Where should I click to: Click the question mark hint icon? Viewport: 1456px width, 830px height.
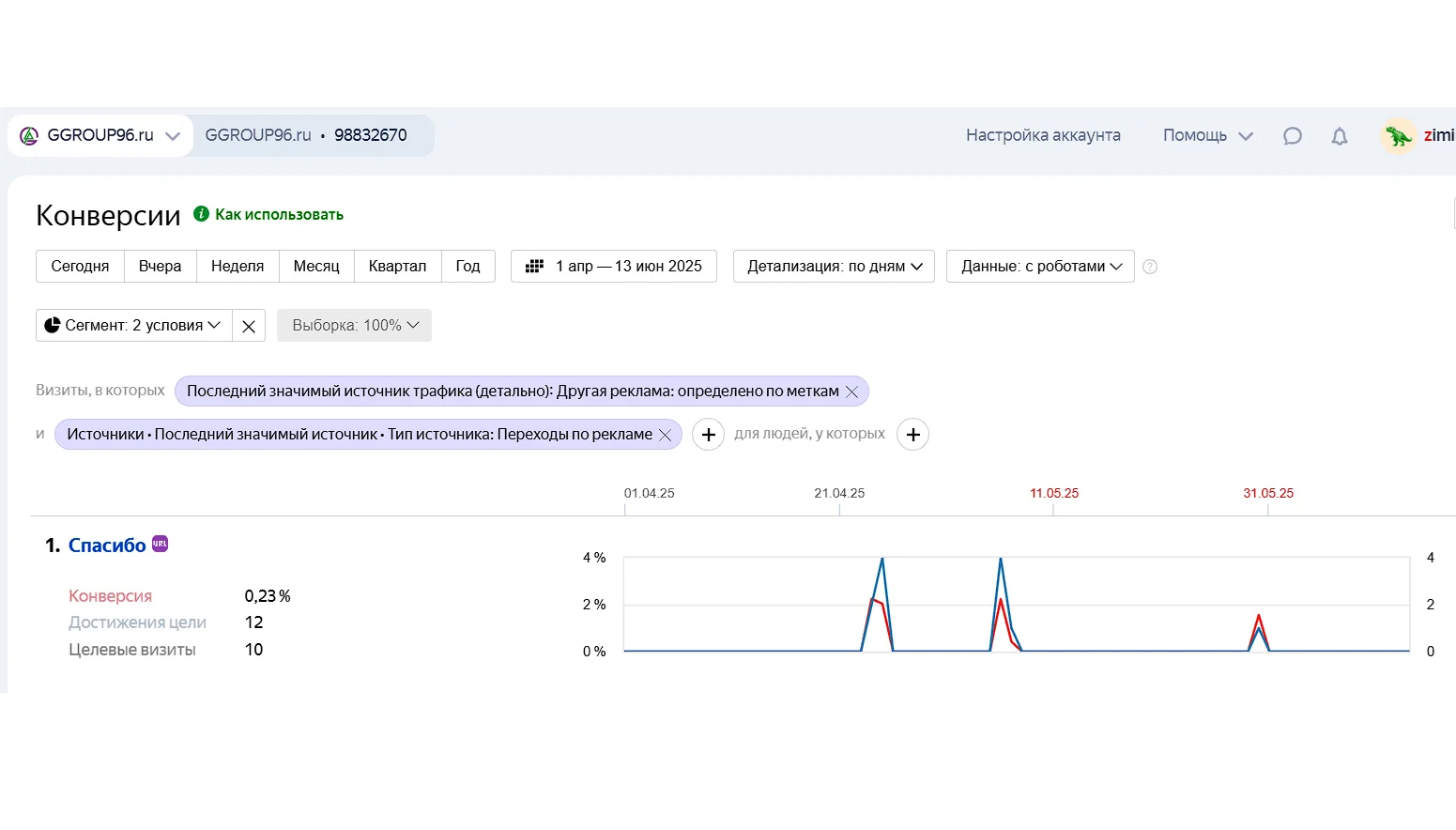click(1150, 267)
